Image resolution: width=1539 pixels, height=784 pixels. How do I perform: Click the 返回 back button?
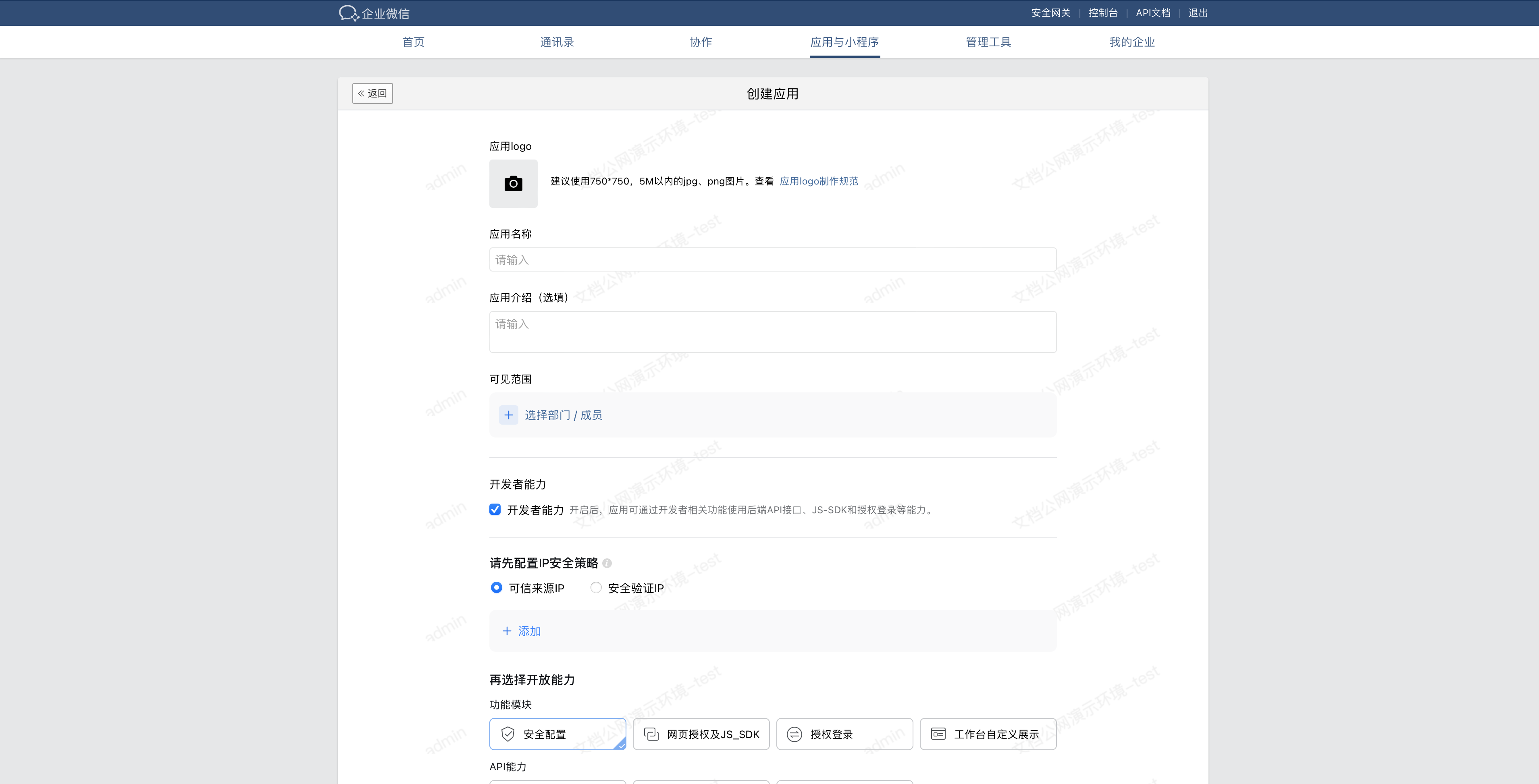372,93
